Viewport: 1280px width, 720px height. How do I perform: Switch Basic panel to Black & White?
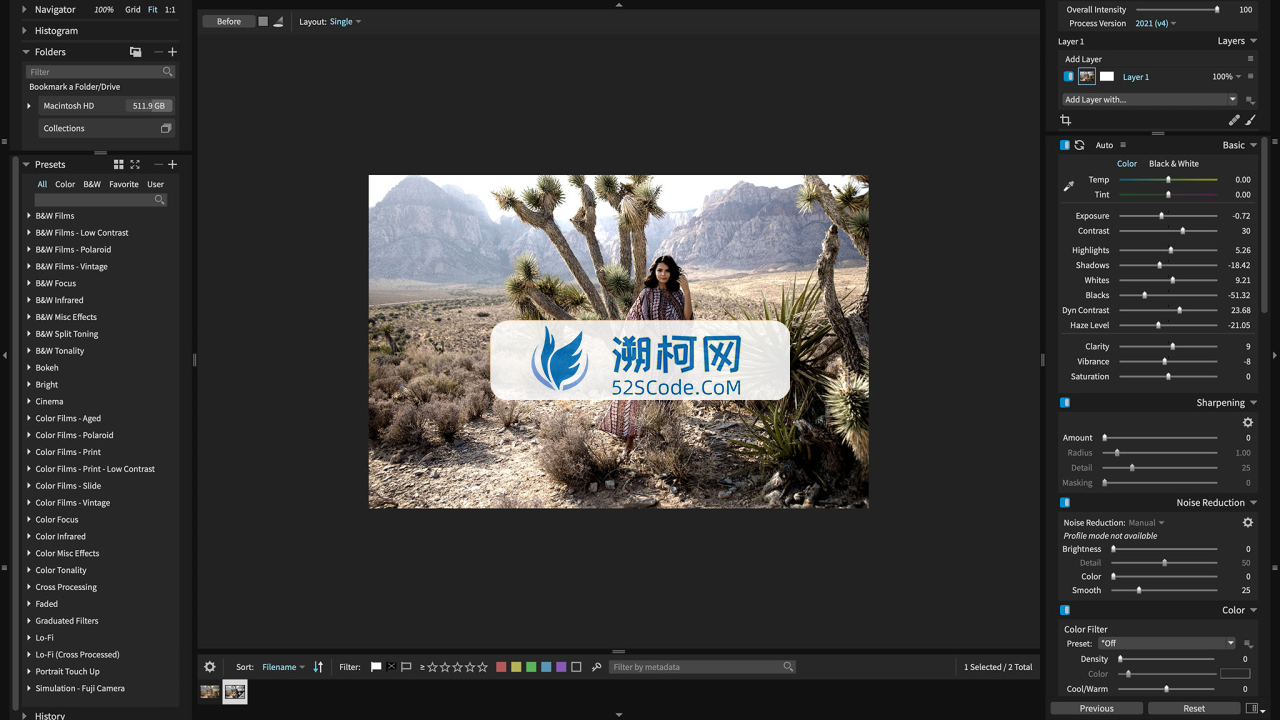[1174, 164]
